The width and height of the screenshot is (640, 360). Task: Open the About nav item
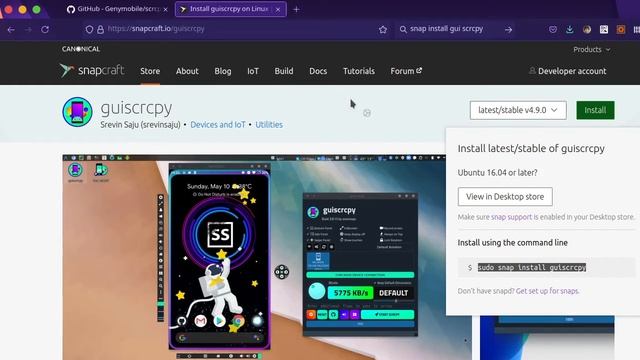coord(187,71)
